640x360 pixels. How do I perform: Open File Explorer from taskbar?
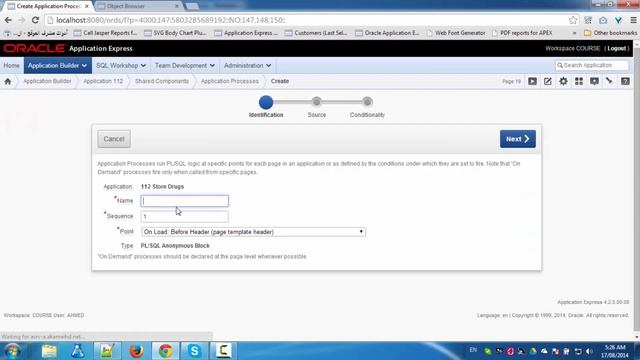click(x=49, y=351)
